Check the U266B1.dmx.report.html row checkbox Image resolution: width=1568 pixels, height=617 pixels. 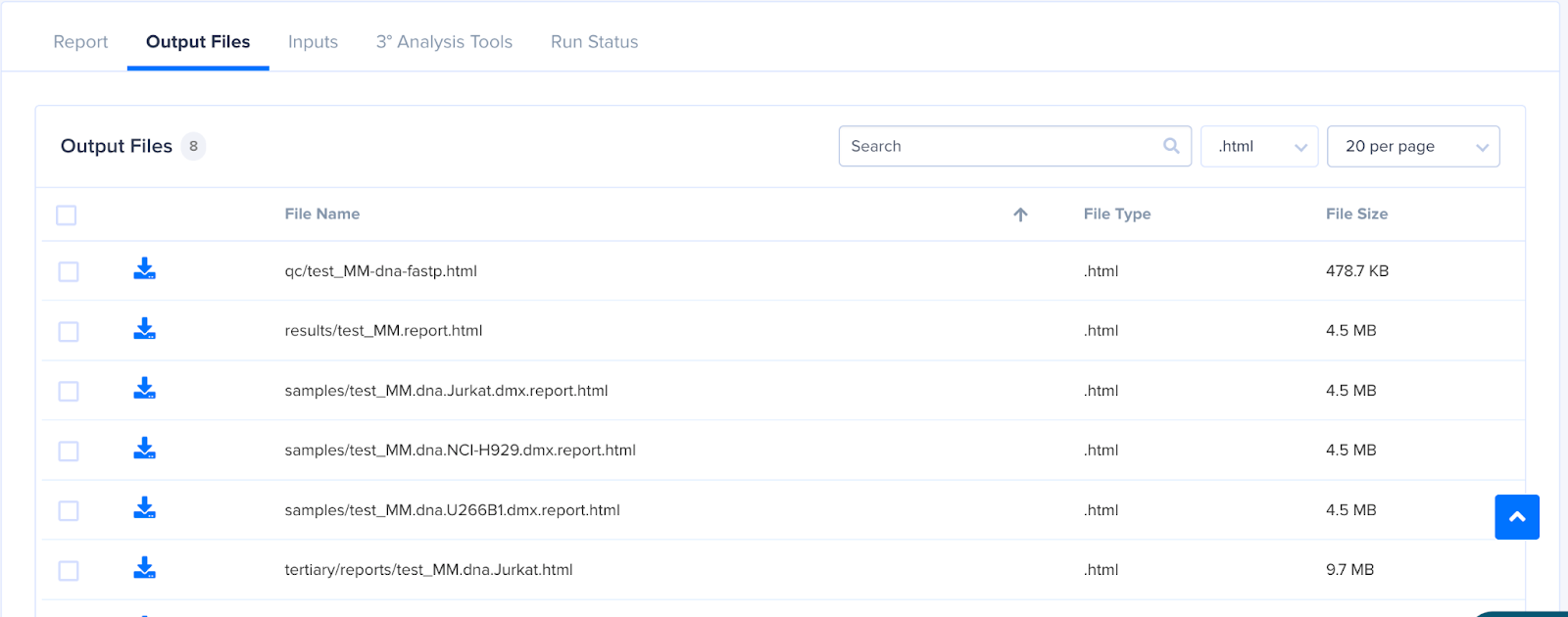[x=69, y=510]
